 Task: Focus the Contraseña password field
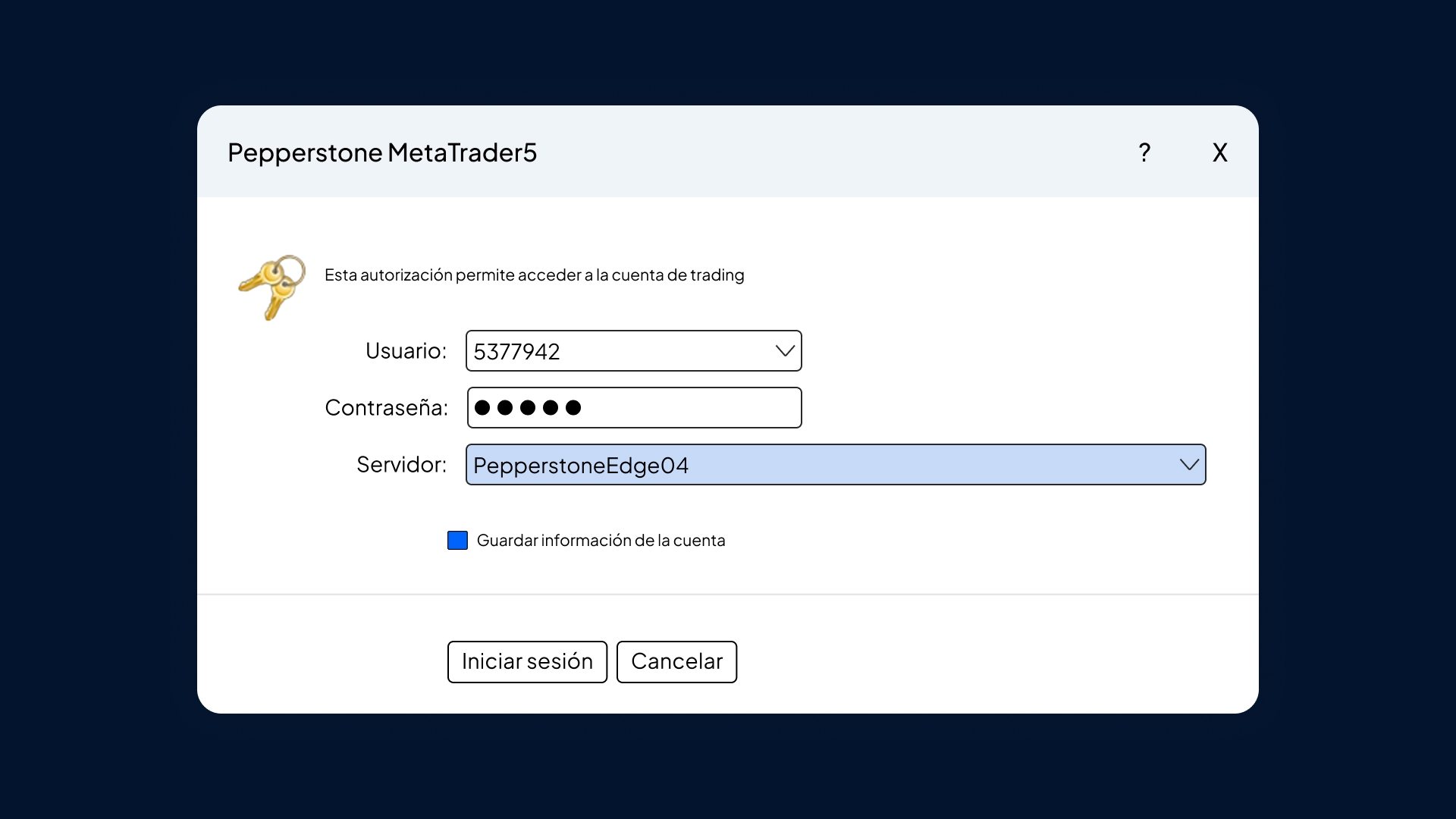[682, 408]
